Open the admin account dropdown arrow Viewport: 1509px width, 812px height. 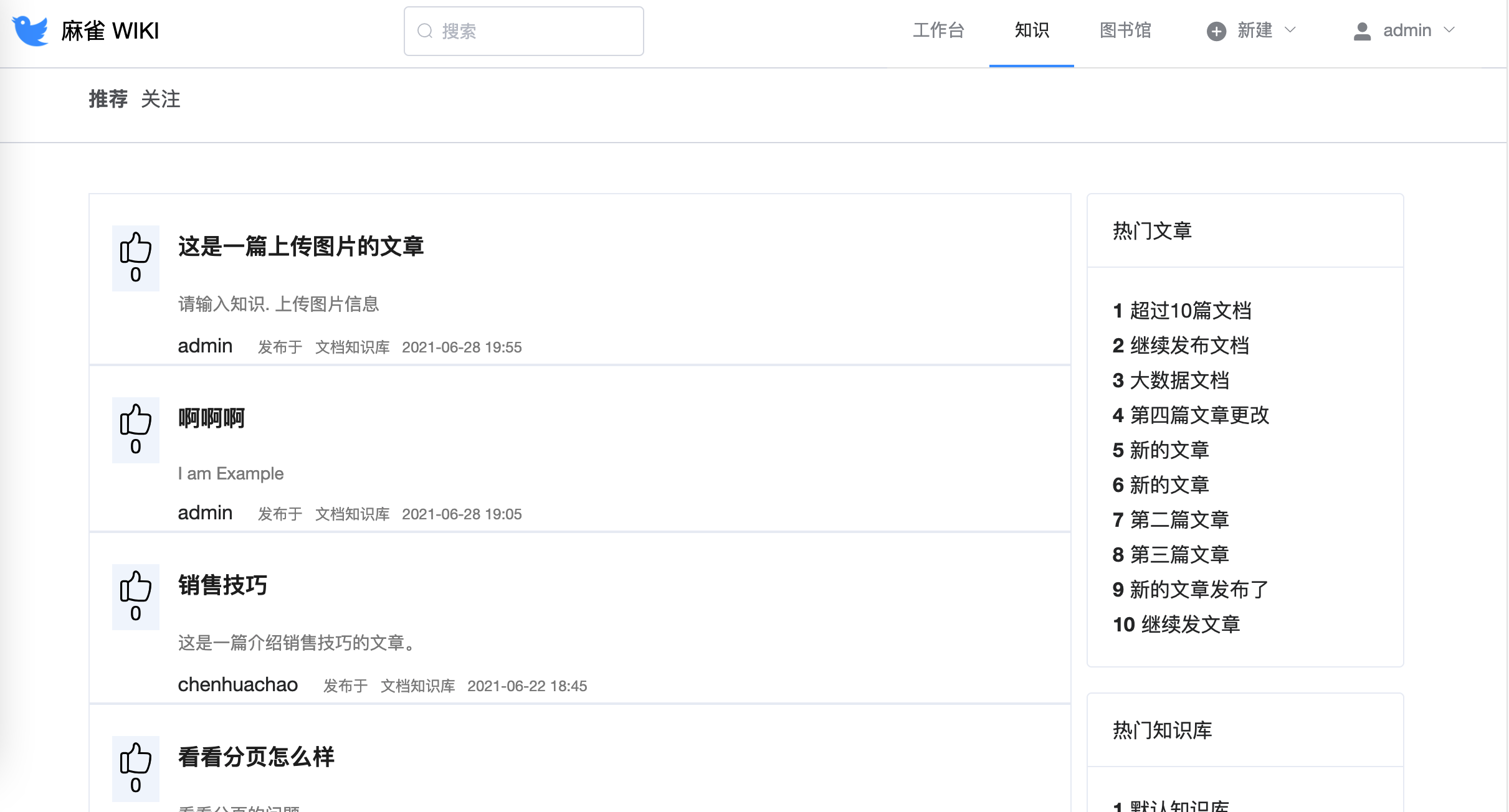pos(1449,30)
